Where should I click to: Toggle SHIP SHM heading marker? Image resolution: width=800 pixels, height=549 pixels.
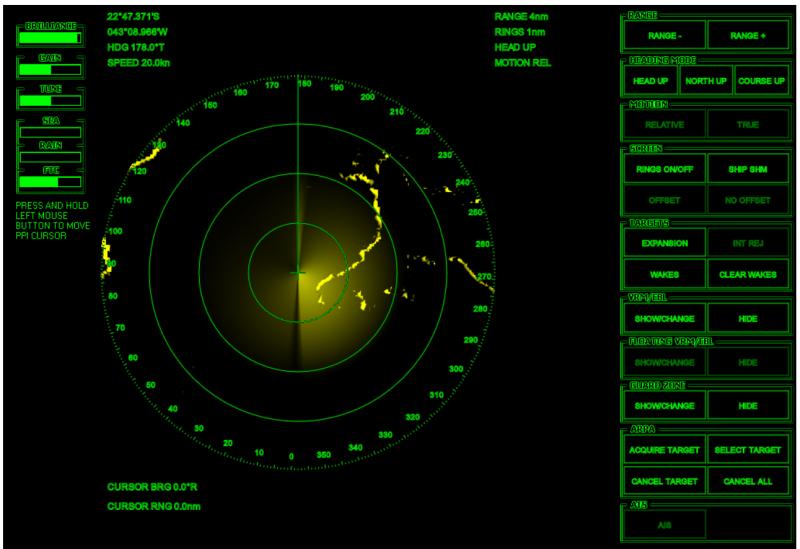pyautogui.click(x=748, y=169)
